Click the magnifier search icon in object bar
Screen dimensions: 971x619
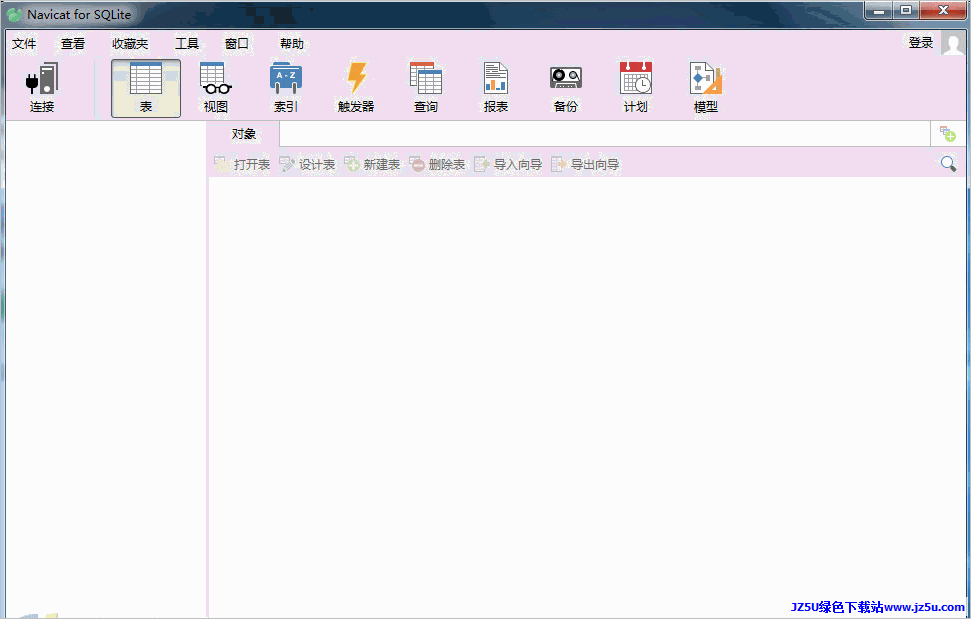tap(948, 163)
